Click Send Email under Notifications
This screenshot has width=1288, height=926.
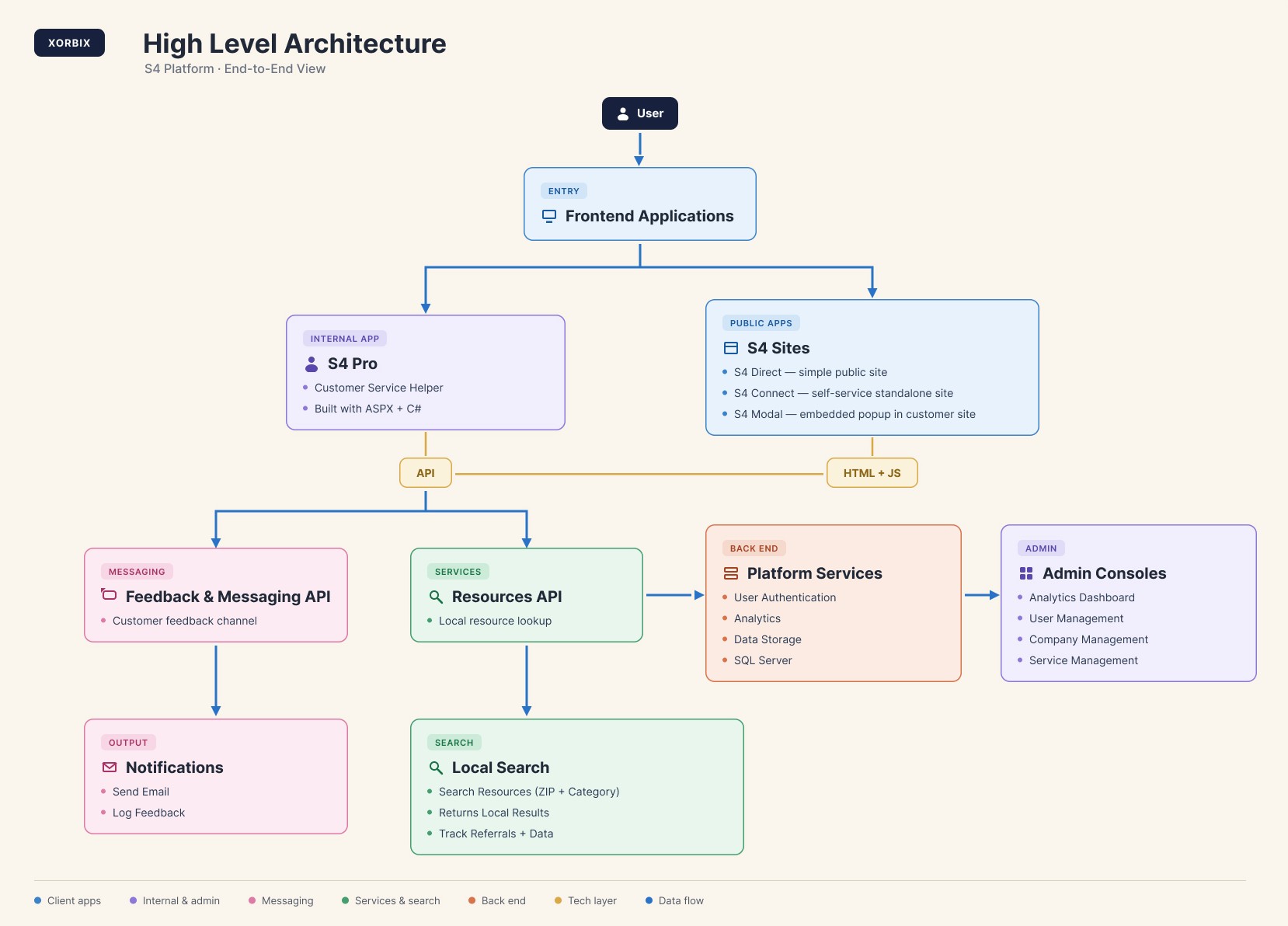141,792
